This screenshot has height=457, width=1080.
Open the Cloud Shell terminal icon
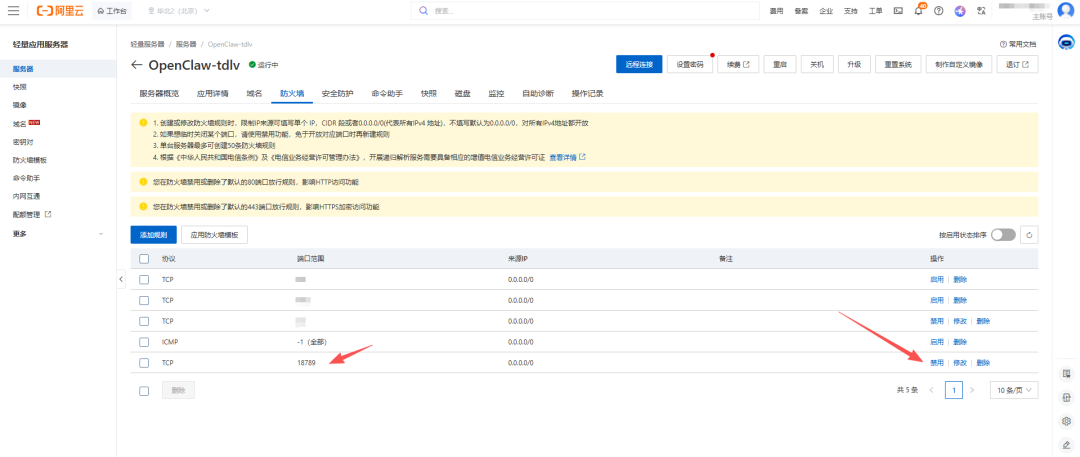coord(898,10)
